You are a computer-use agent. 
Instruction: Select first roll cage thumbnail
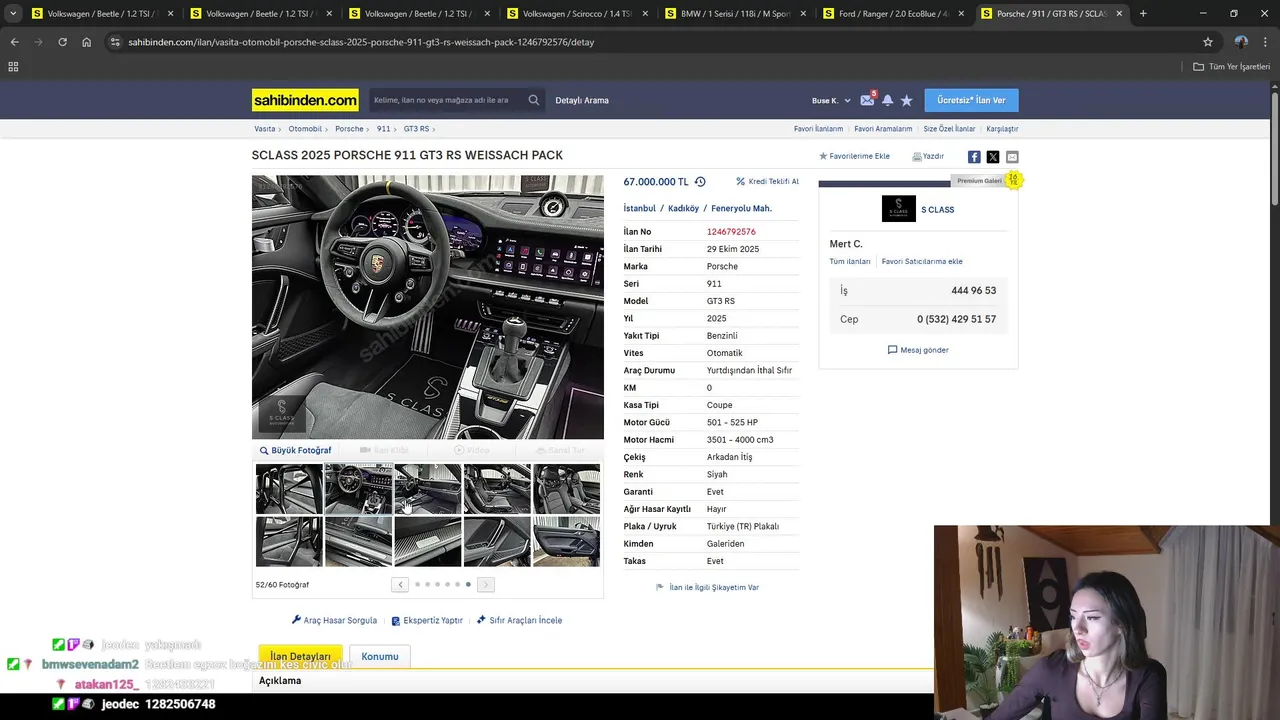click(x=289, y=489)
